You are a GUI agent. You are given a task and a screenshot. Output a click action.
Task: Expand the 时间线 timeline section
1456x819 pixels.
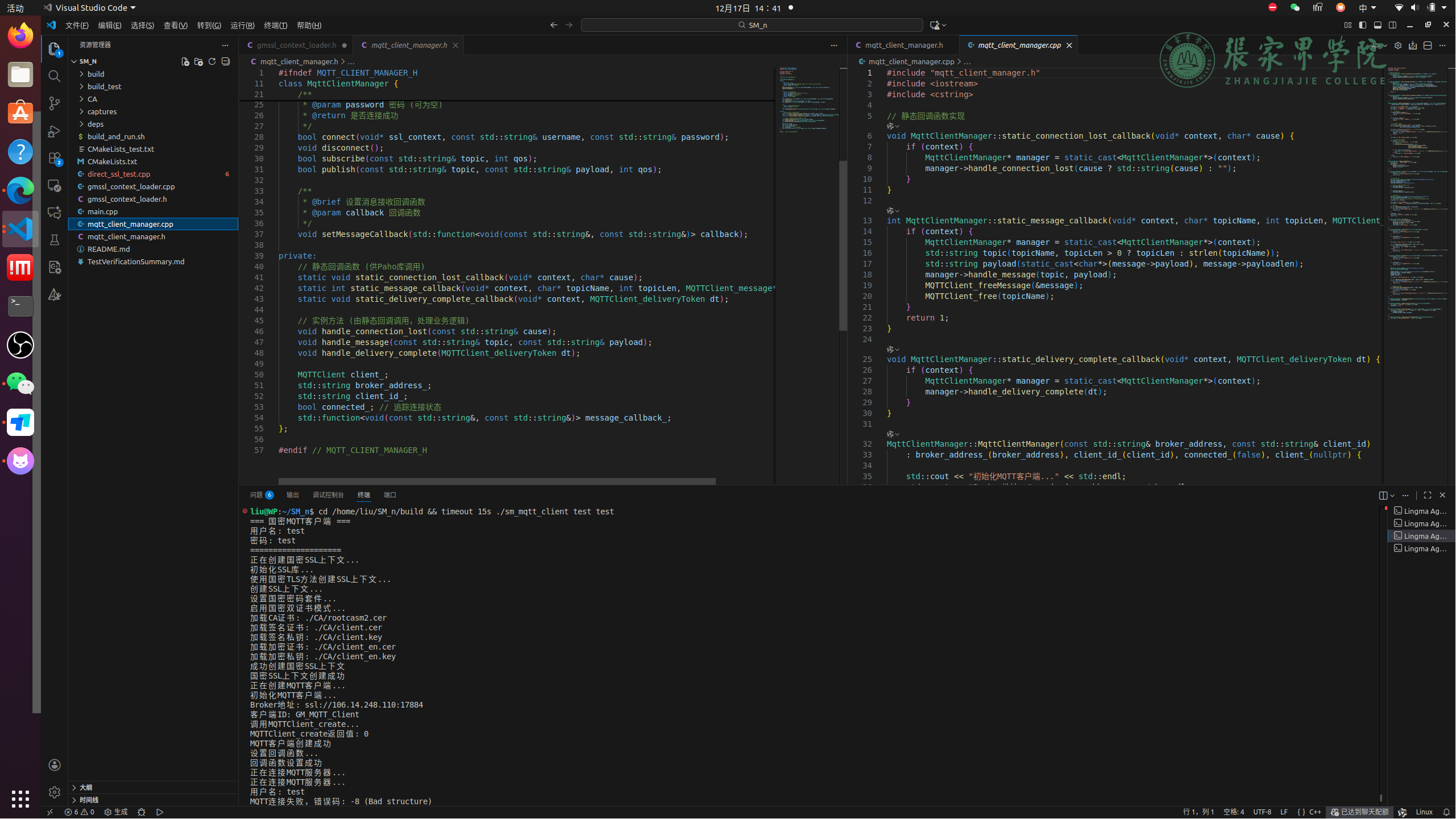click(89, 800)
